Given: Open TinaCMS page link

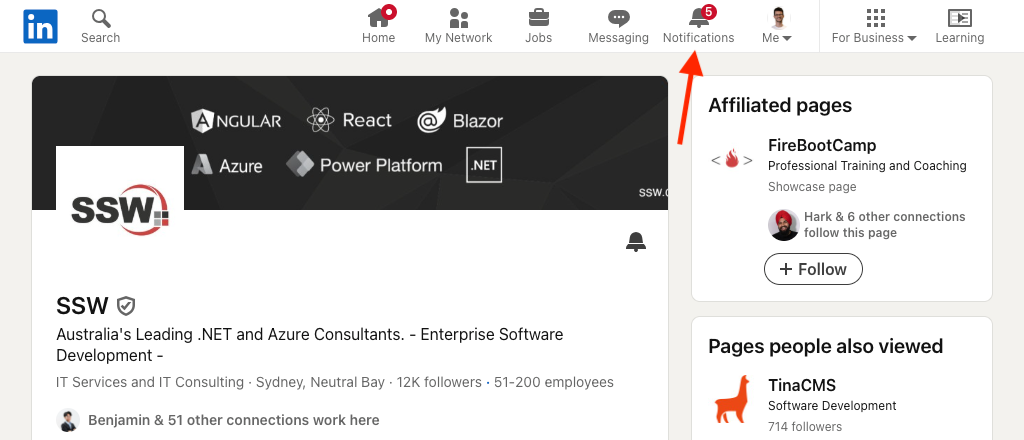Looking at the screenshot, I should [801, 386].
